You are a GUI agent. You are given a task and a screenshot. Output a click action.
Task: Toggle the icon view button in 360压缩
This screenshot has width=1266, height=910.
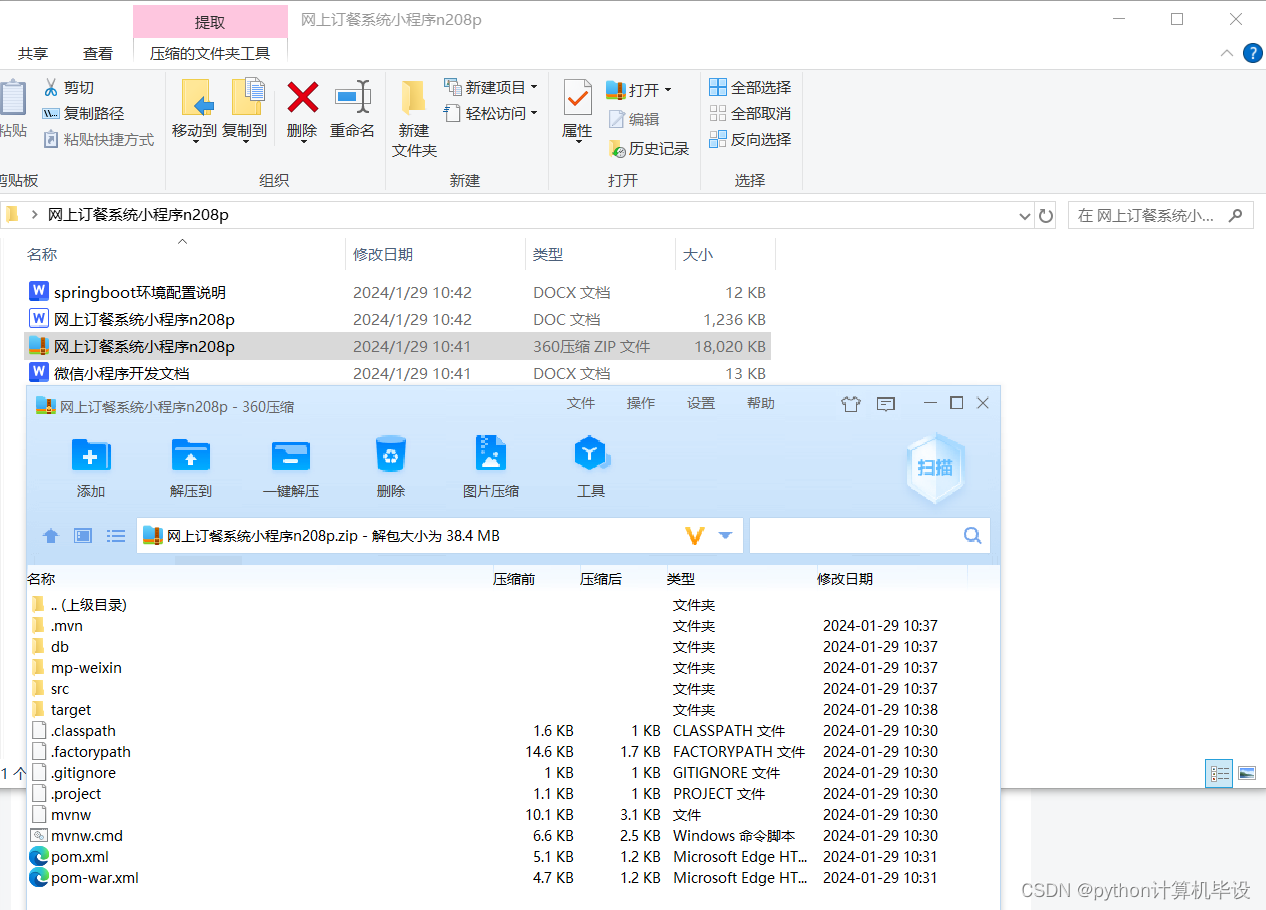click(x=83, y=536)
